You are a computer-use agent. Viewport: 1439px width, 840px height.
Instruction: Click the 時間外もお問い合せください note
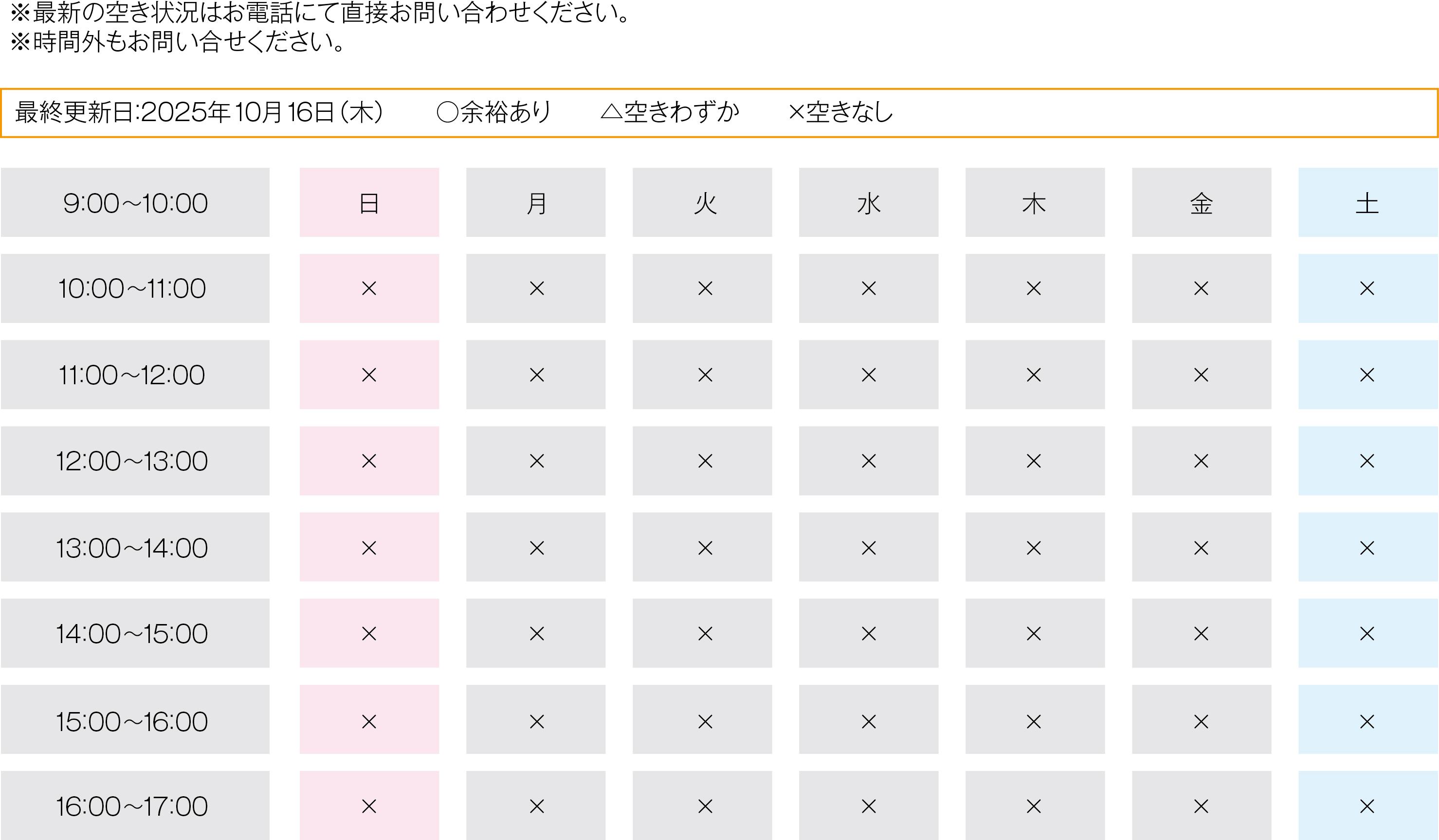(178, 42)
